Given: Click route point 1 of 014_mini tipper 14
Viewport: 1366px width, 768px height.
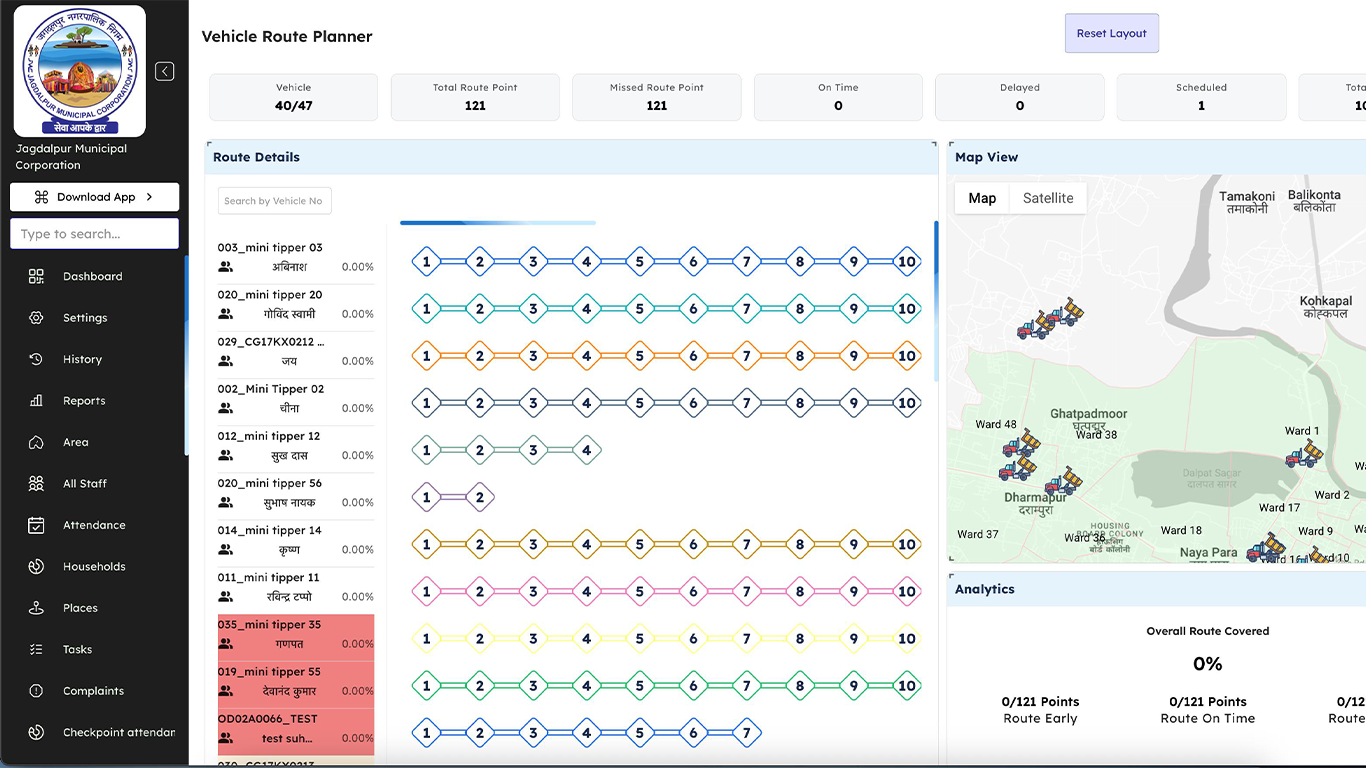Looking at the screenshot, I should pos(426,544).
